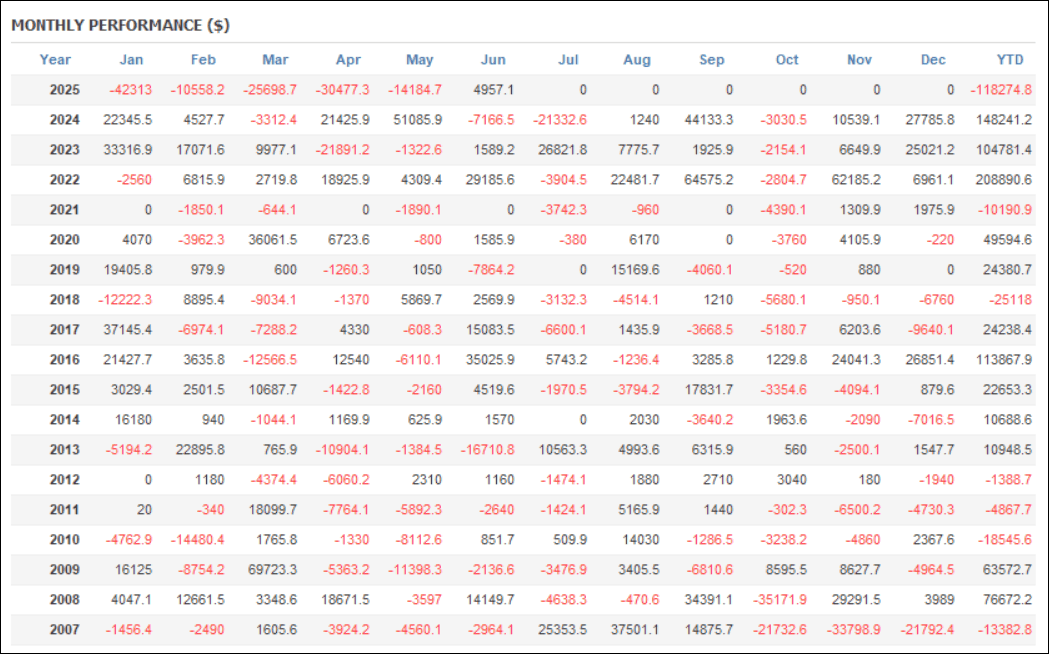Screen dimensions: 1049x654
Task: Click the Feb column header
Action: (203, 60)
